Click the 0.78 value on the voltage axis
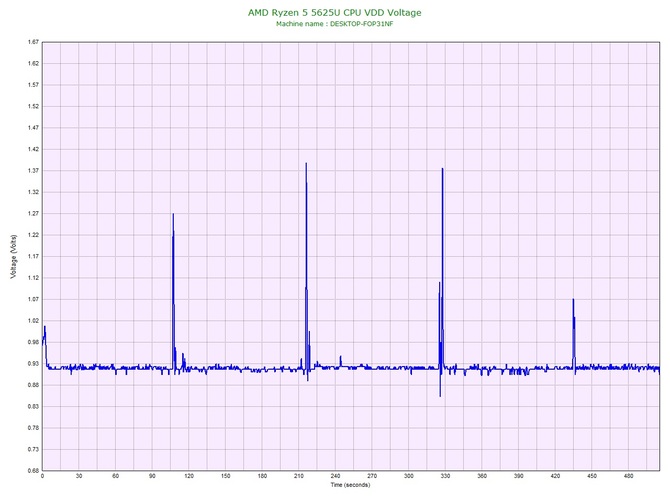 pyautogui.click(x=33, y=428)
